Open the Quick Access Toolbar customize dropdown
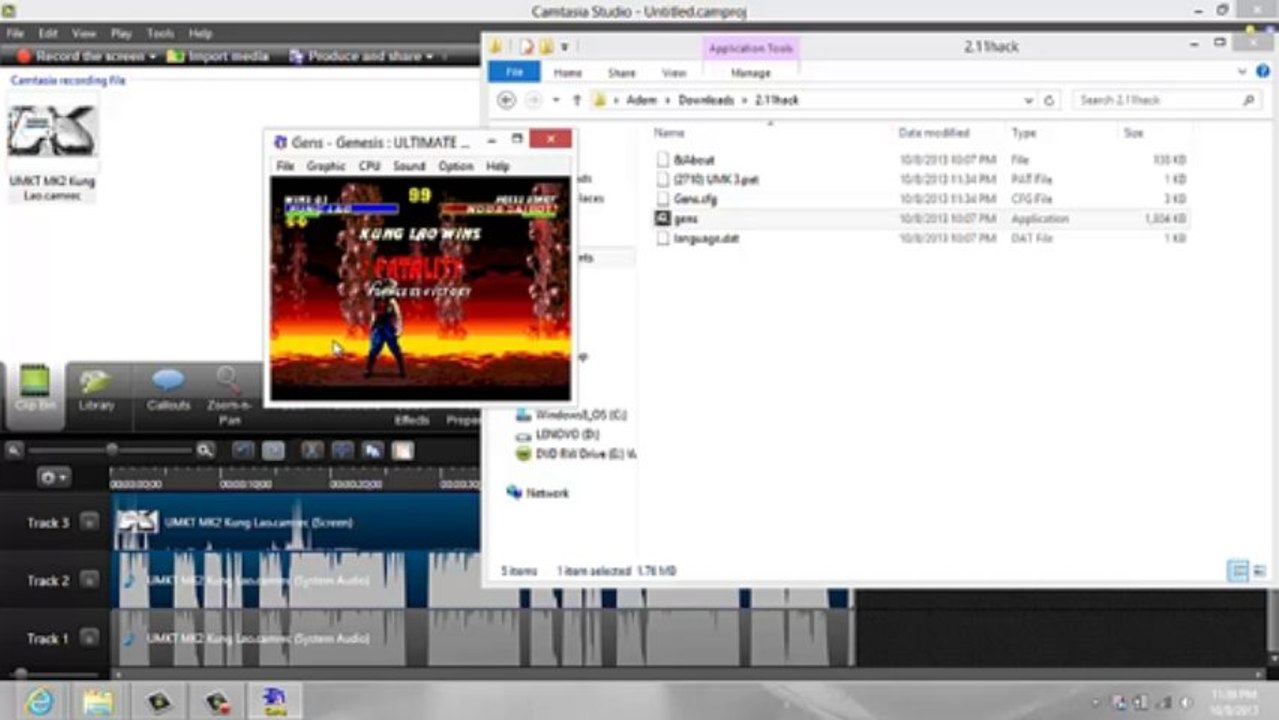1279x720 pixels. pos(564,47)
